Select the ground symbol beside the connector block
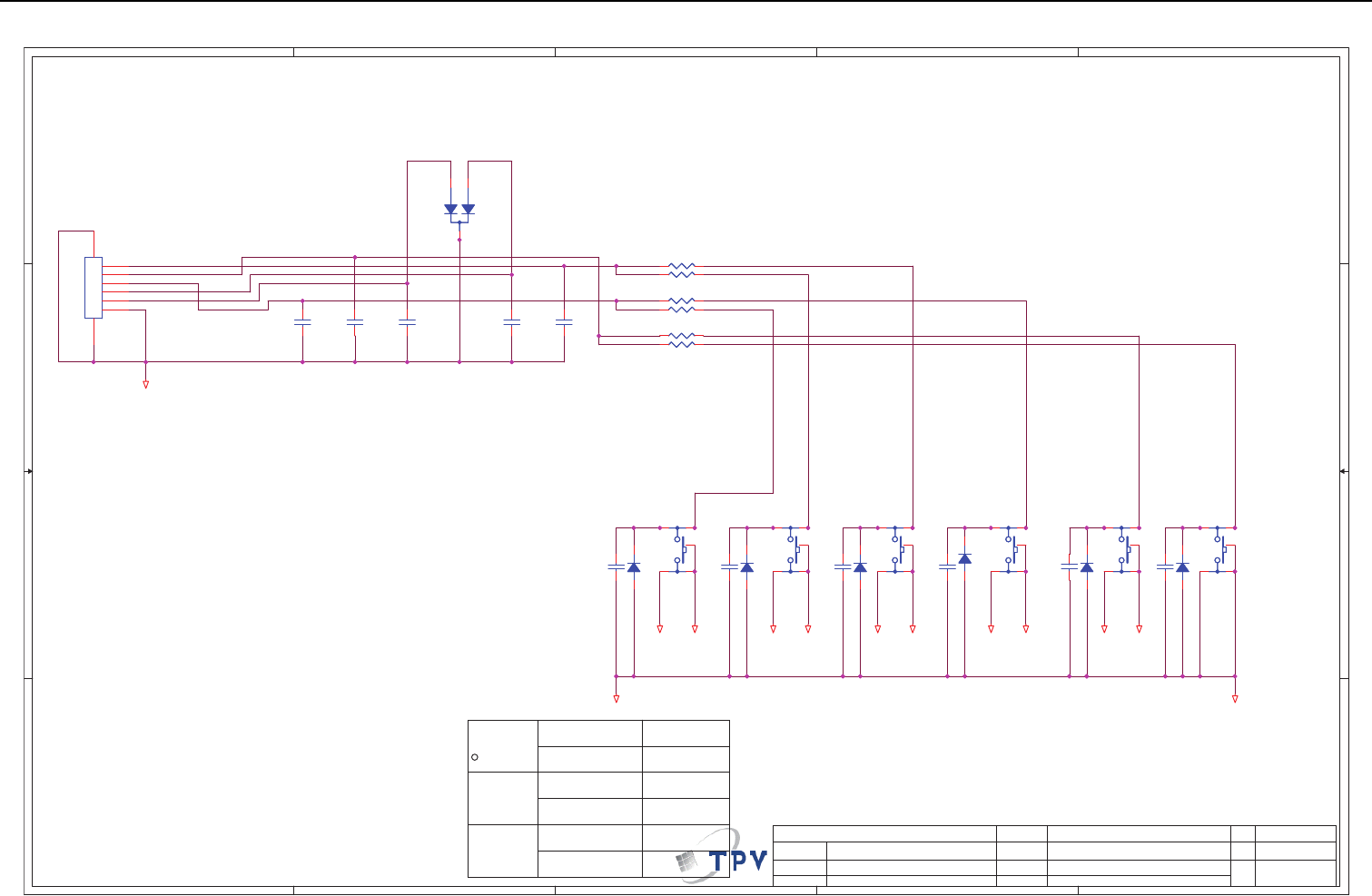Screen dimensions: 1372x896 (145, 385)
